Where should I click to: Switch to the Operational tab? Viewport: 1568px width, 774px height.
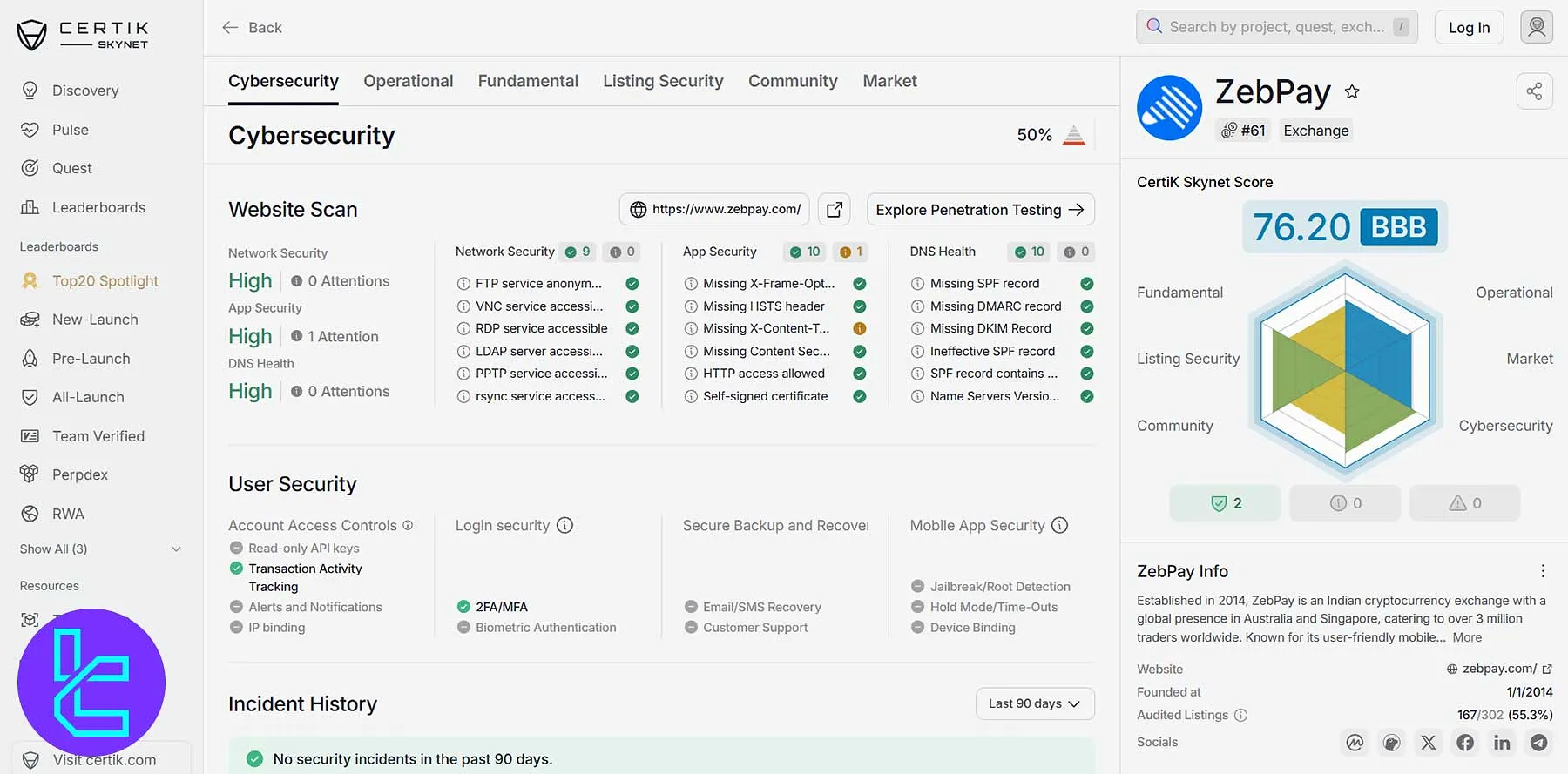(x=408, y=81)
